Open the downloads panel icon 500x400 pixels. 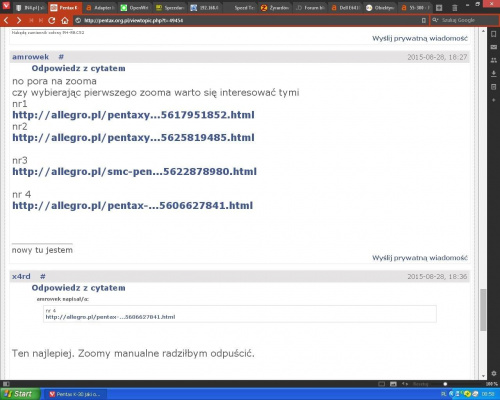(x=494, y=74)
